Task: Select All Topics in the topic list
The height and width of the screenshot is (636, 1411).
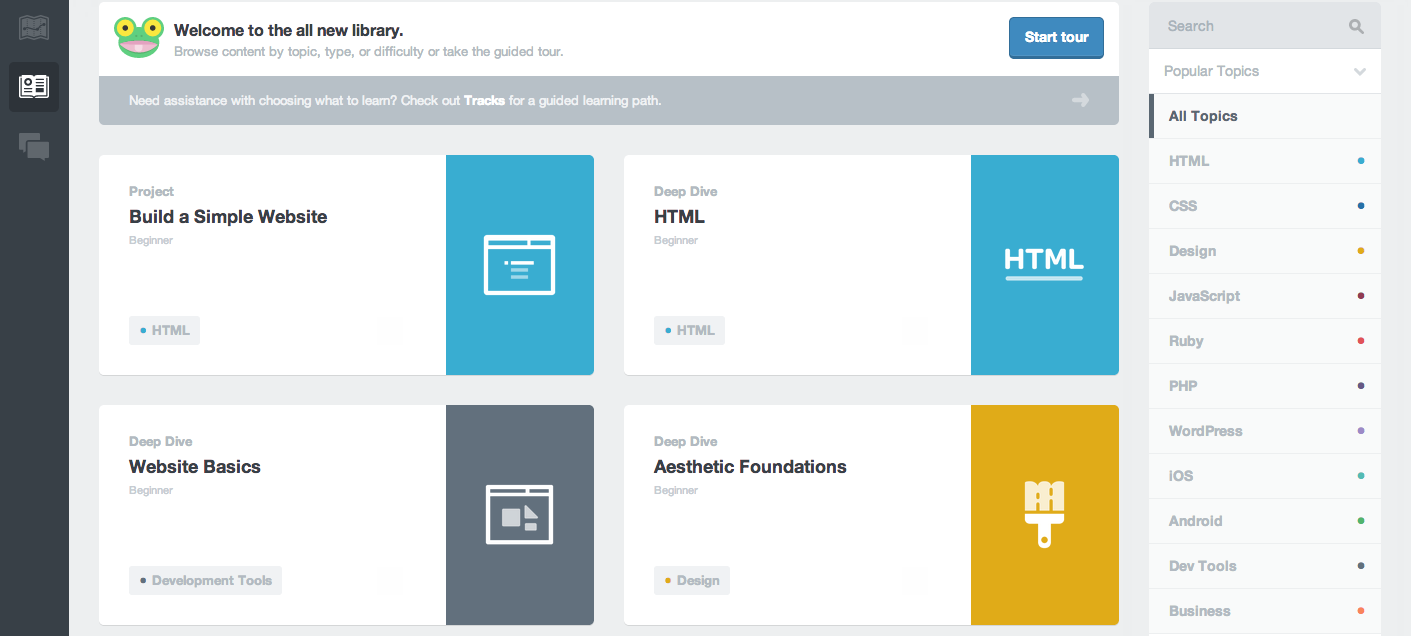Action: point(1203,116)
